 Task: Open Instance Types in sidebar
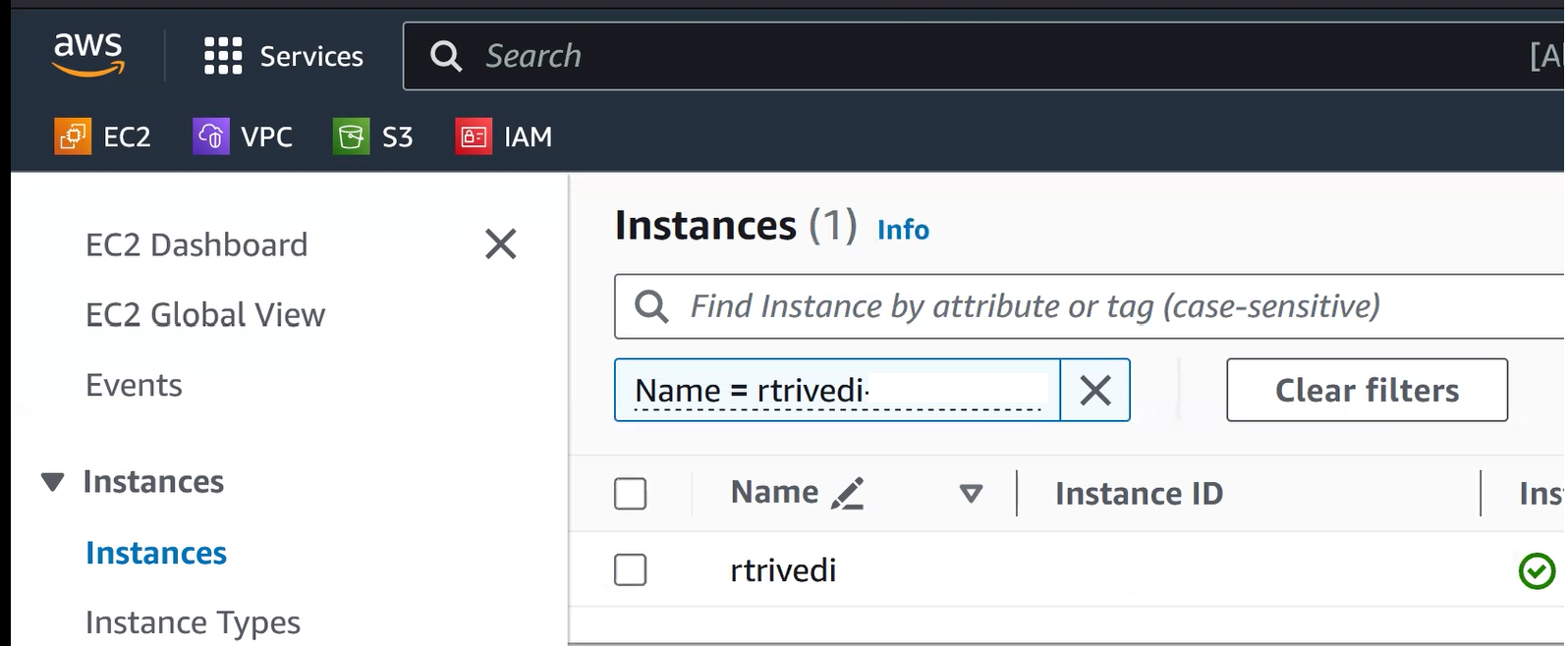(x=193, y=622)
